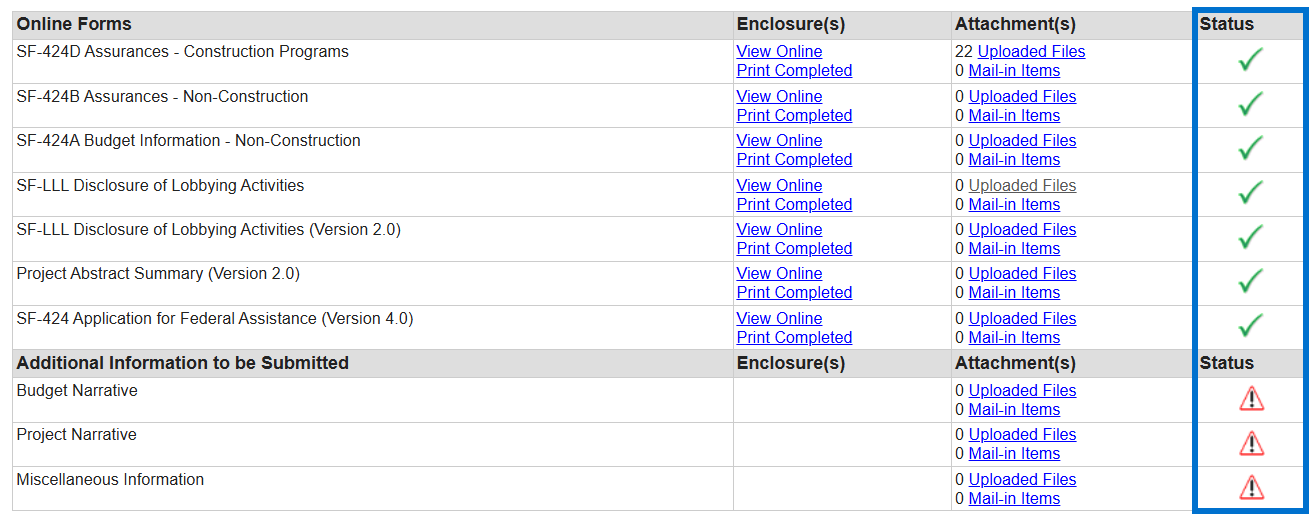Image resolution: width=1316 pixels, height=518 pixels.
Task: Click the Project Narrative warning triangle icon
Action: coord(1251,444)
